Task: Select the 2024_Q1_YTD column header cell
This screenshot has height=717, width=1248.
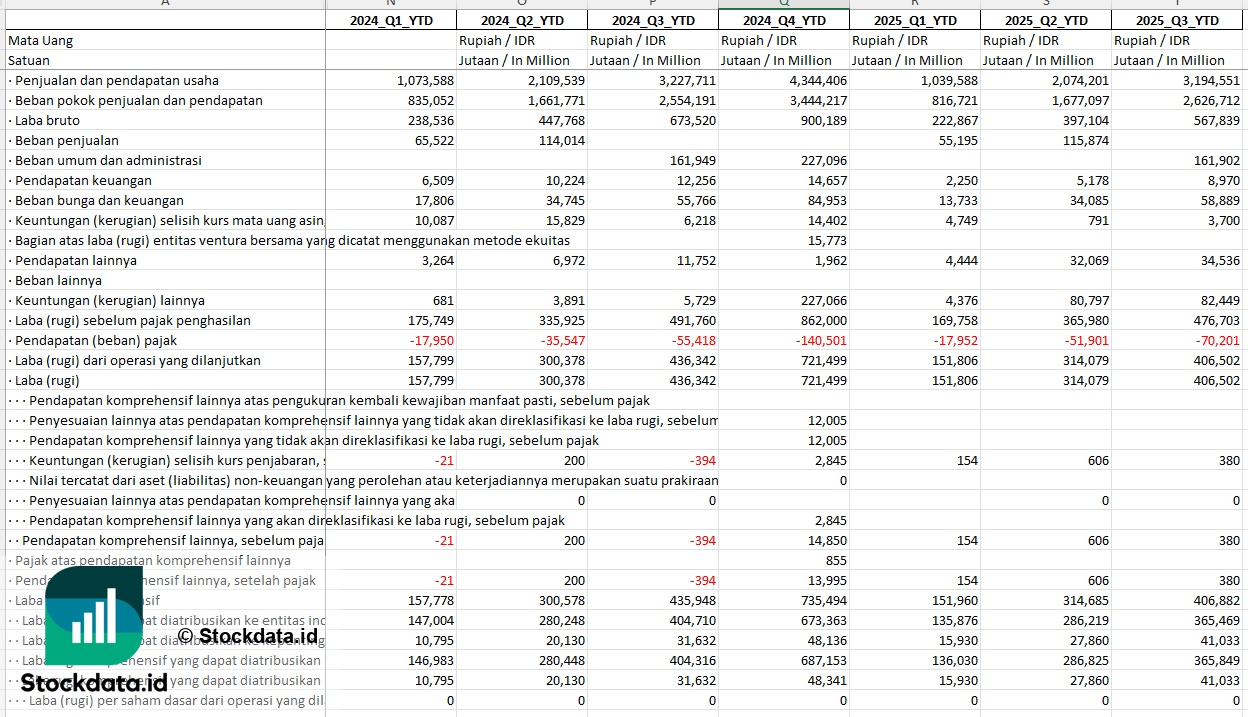Action: click(391, 20)
